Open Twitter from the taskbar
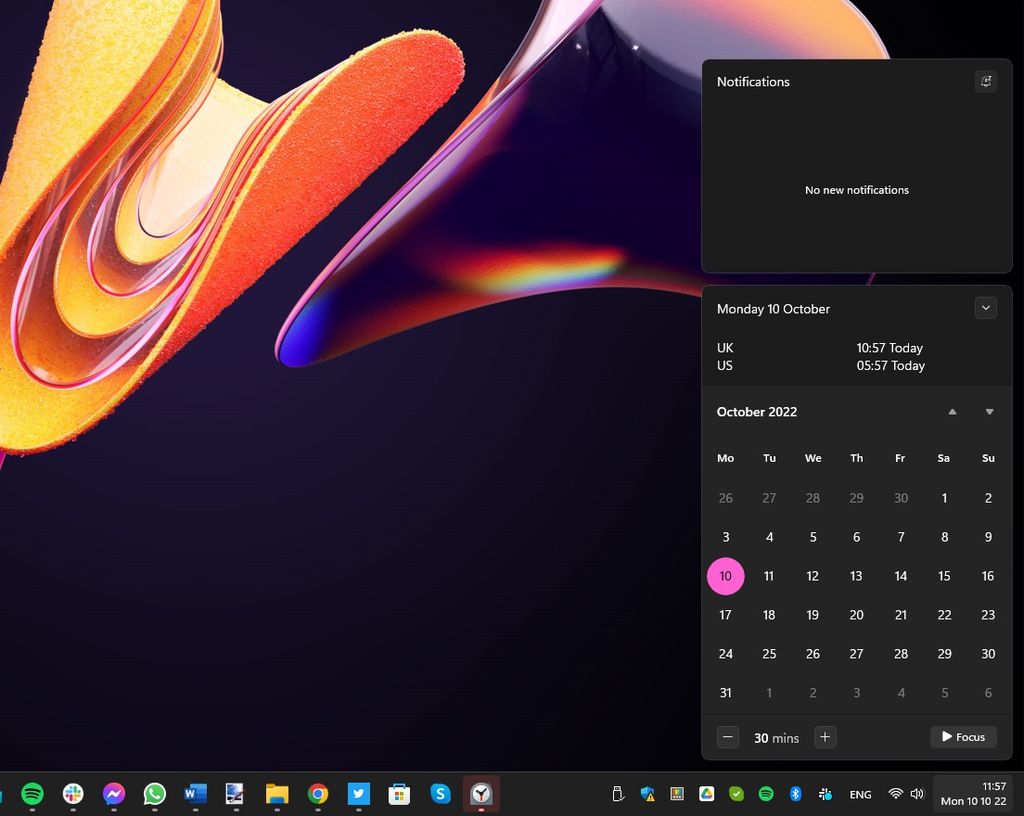This screenshot has height=816, width=1024. tap(359, 793)
